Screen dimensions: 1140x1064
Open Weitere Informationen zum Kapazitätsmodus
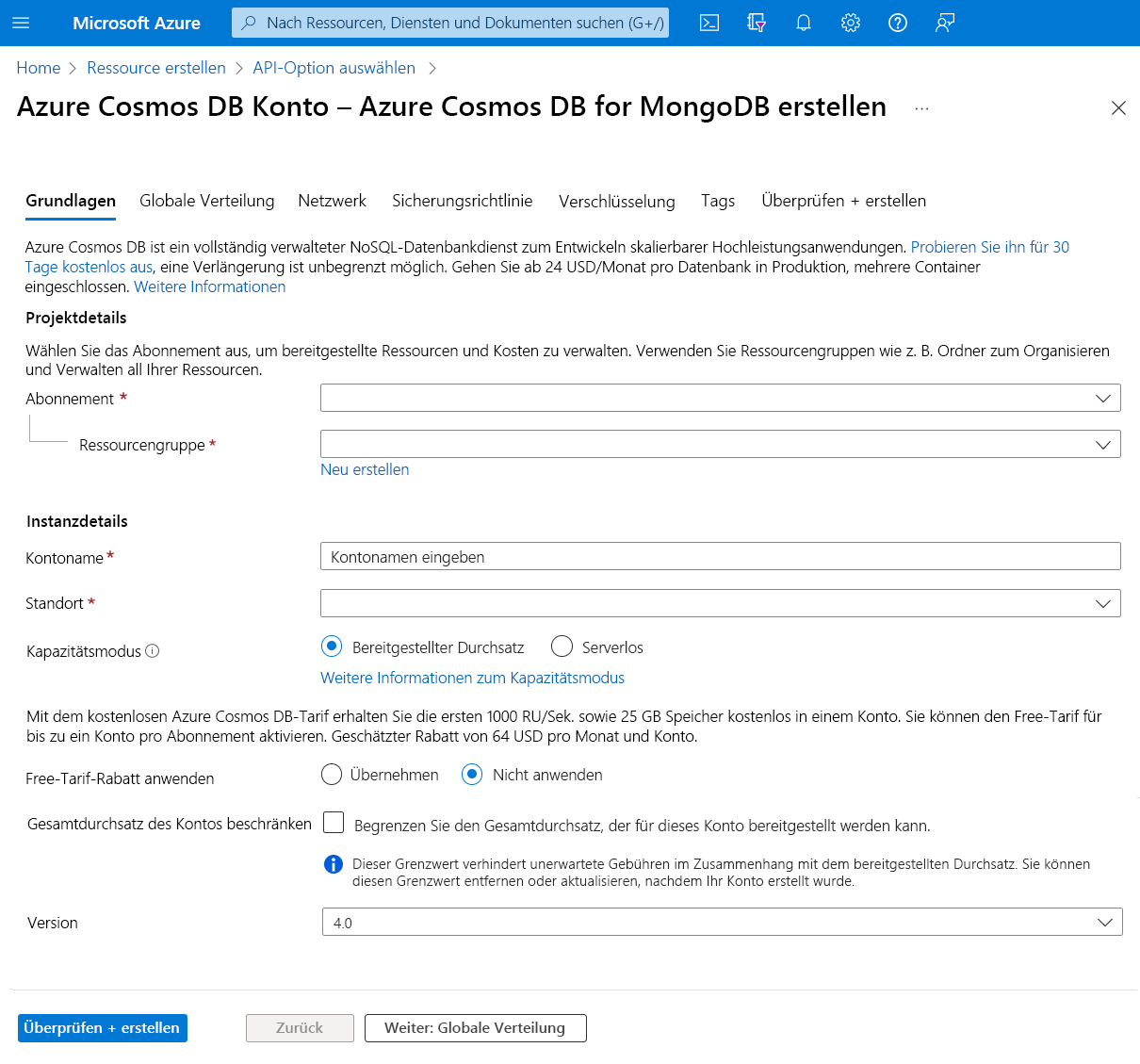click(472, 678)
